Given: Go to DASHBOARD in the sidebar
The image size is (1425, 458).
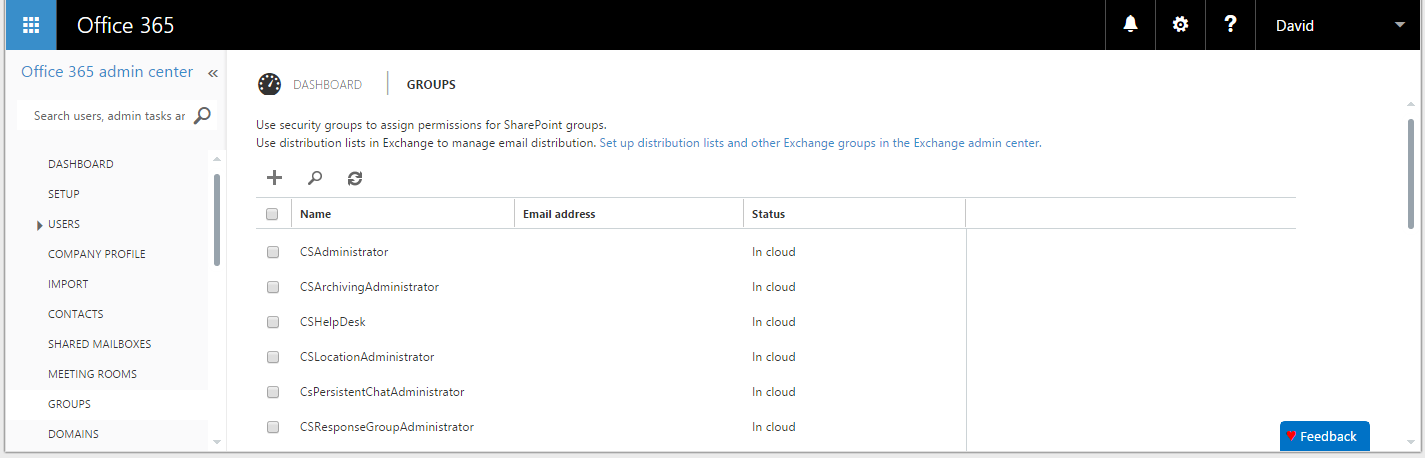Looking at the screenshot, I should click(x=81, y=164).
